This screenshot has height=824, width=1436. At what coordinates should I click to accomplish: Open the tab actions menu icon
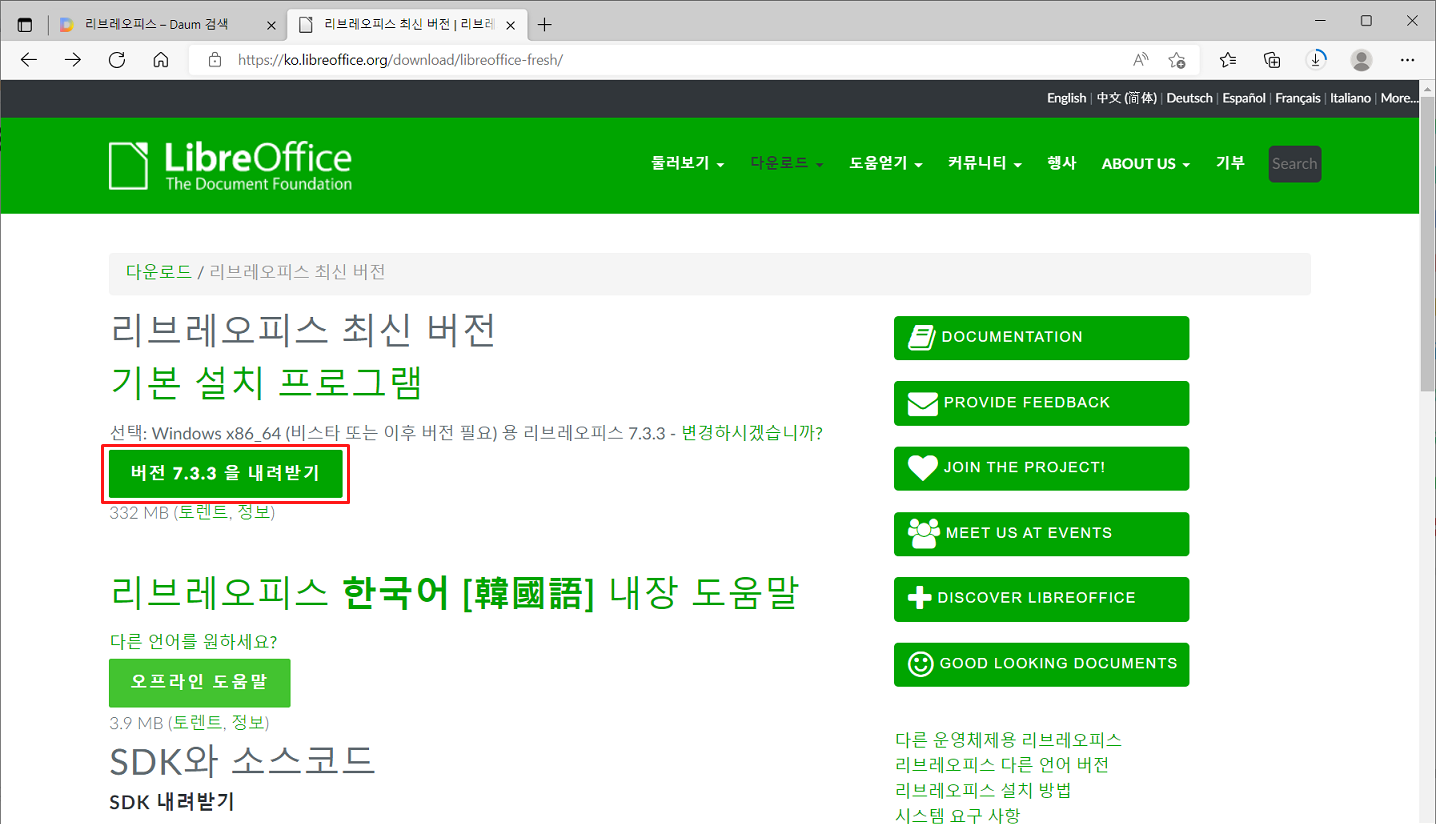(25, 24)
